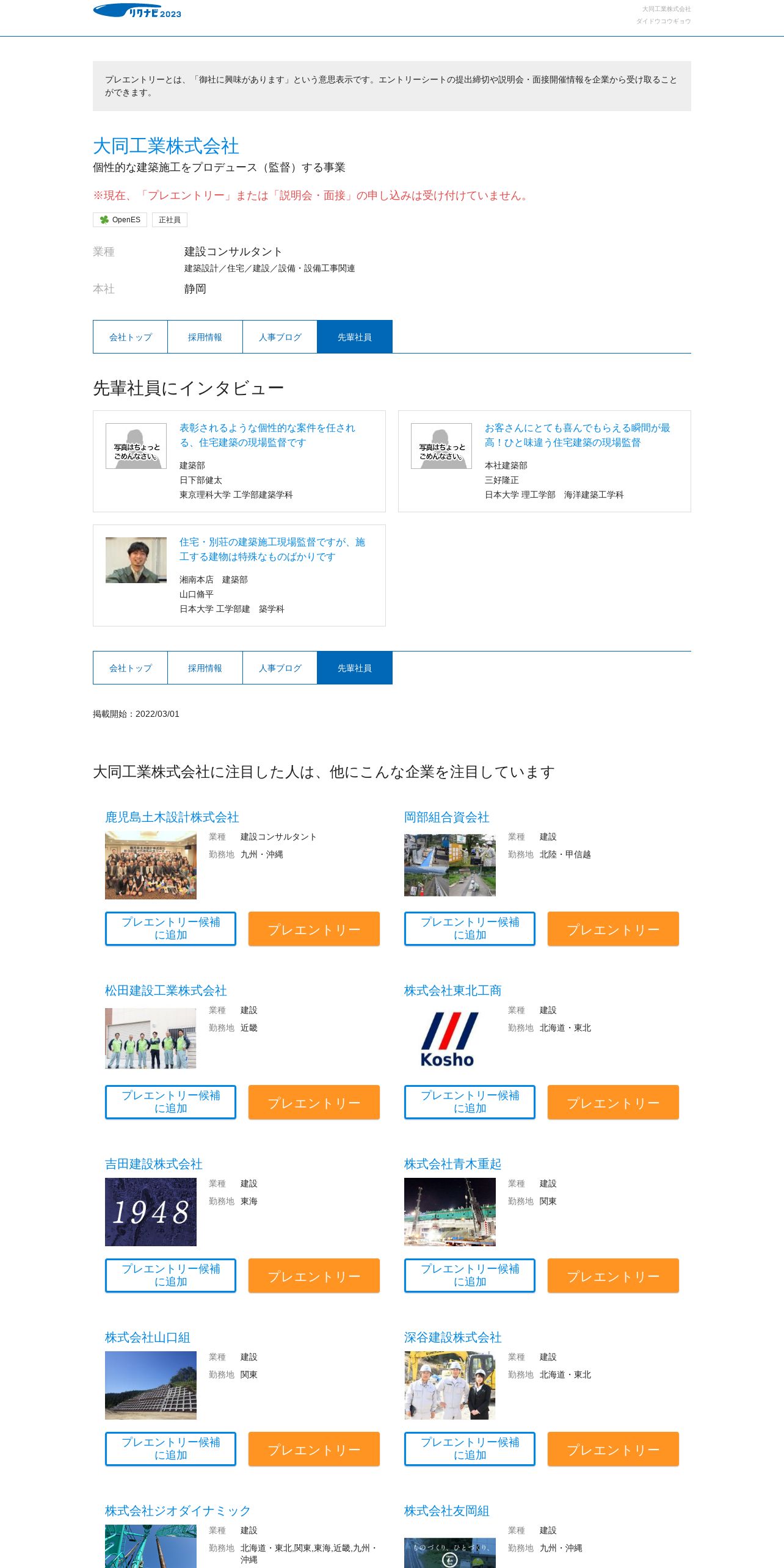This screenshot has width=784, height=1568.
Task: Open 鹿児島土木設計株式会社 link
Action: [172, 817]
